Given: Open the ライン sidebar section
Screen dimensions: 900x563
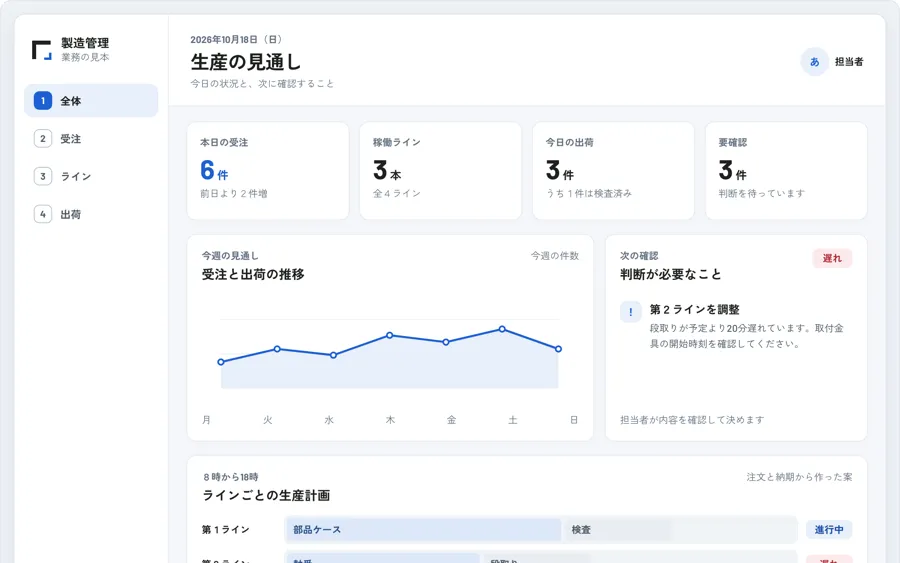Looking at the screenshot, I should (x=91, y=176).
